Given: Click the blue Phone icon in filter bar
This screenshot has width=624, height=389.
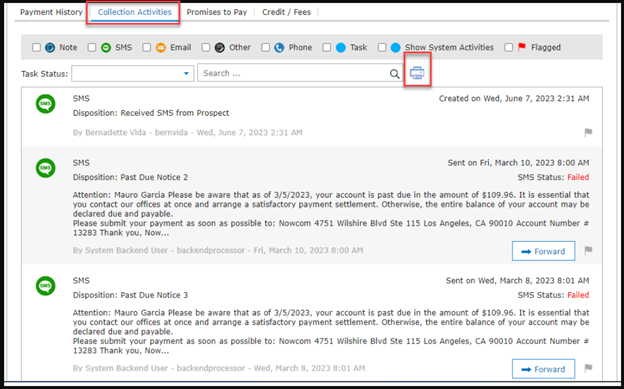Looking at the screenshot, I should 279,48.
